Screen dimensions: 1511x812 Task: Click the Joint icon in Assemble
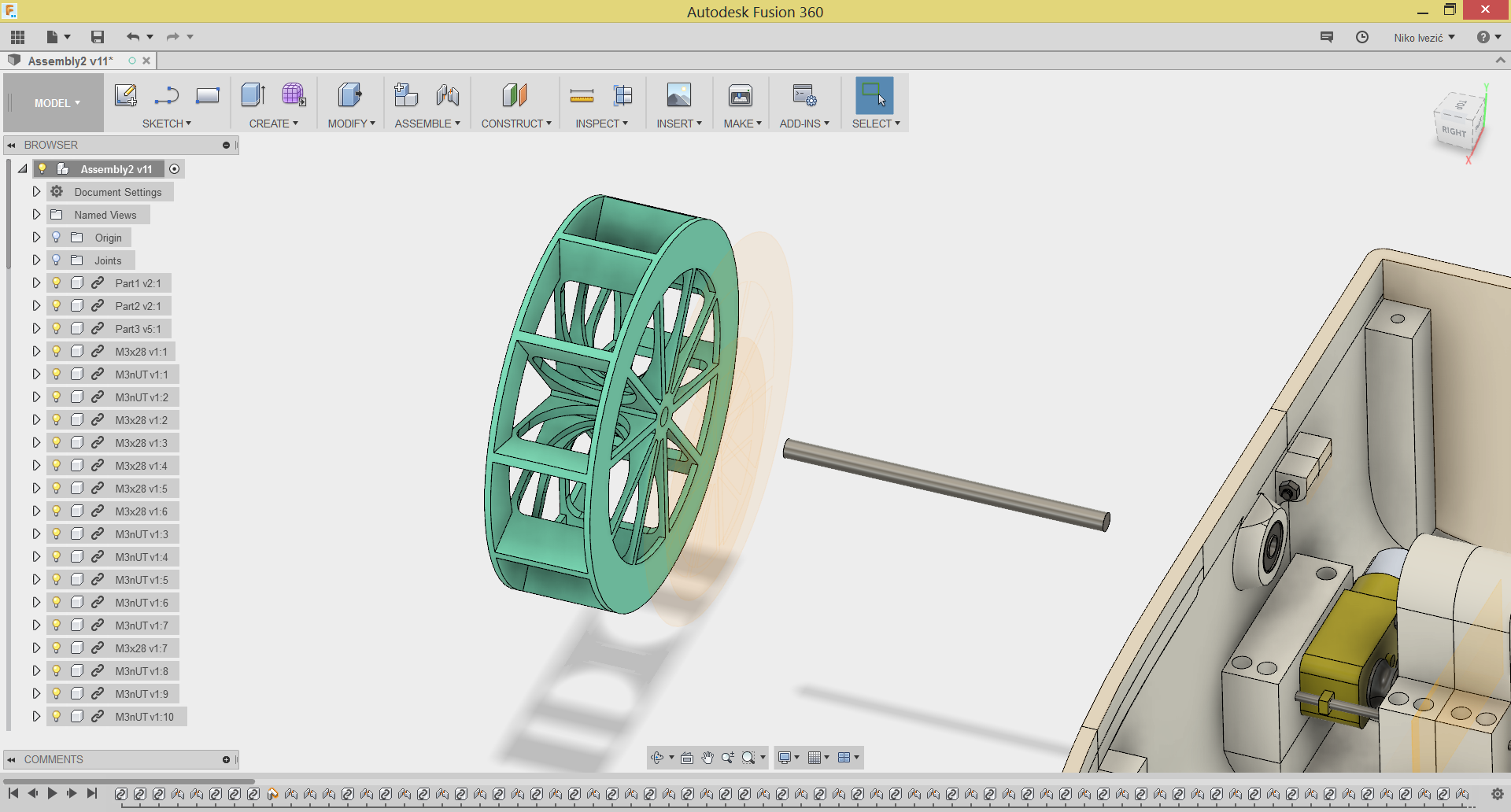(448, 95)
